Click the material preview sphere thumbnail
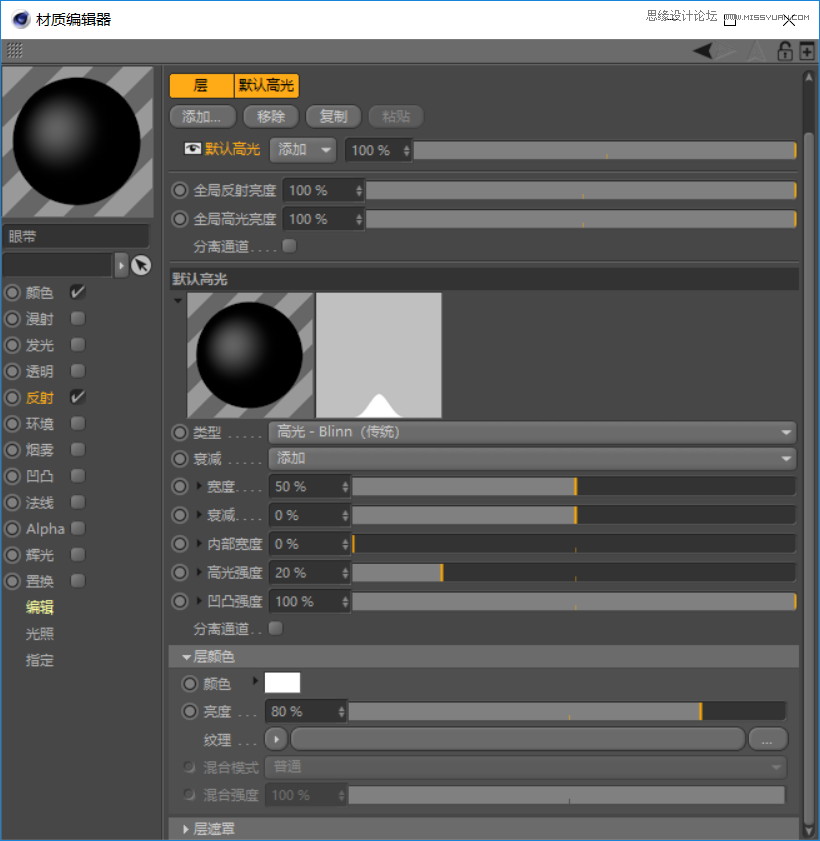This screenshot has height=841, width=820. pos(78,140)
